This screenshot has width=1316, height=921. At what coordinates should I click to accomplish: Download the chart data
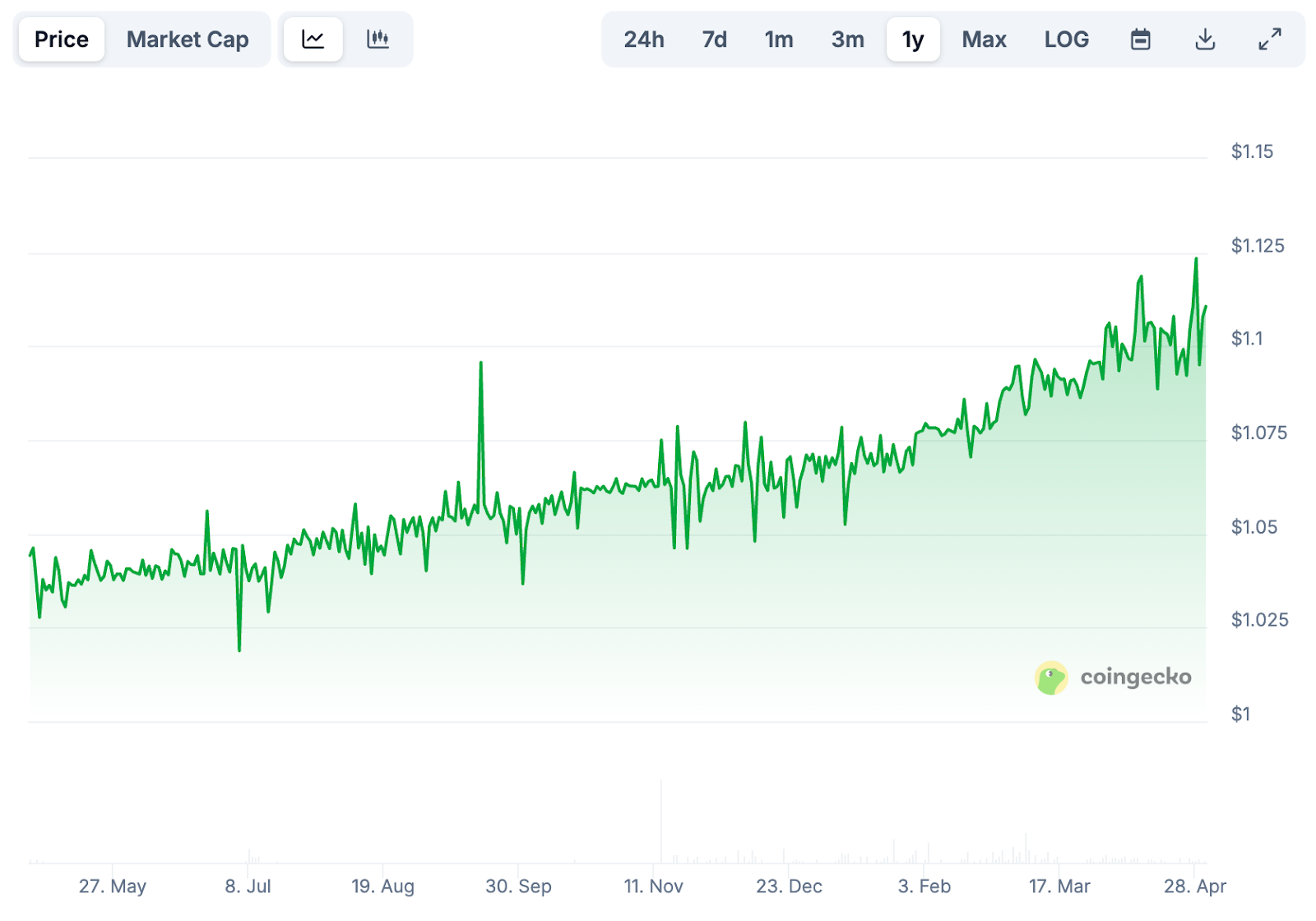click(1205, 39)
